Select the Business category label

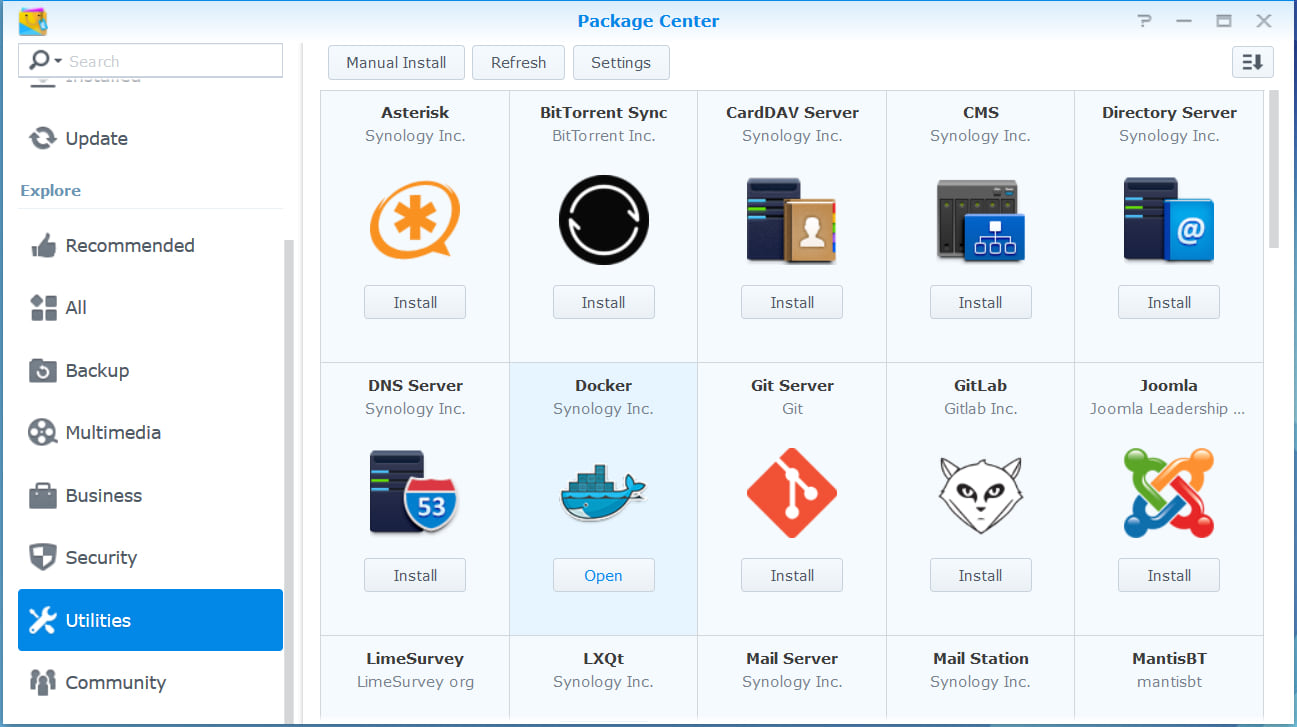click(x=104, y=495)
